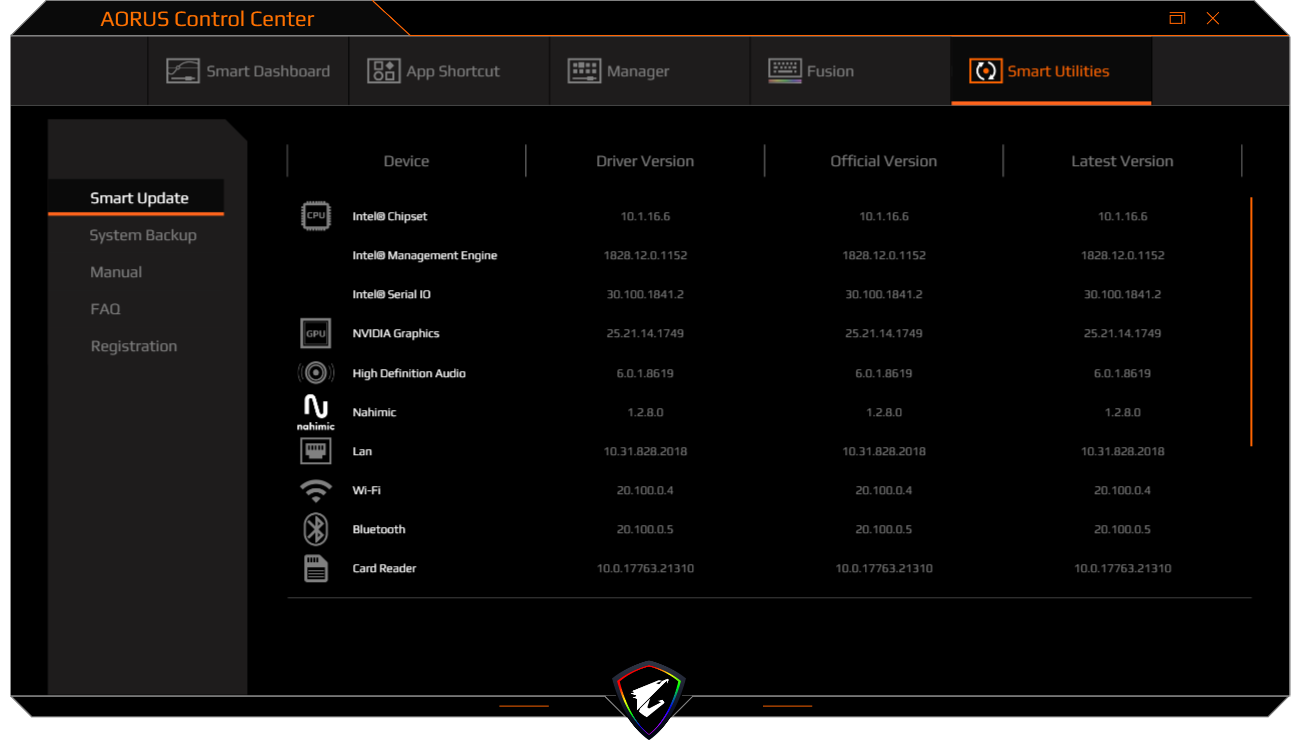
Task: Click the Device column header
Action: tap(406, 161)
